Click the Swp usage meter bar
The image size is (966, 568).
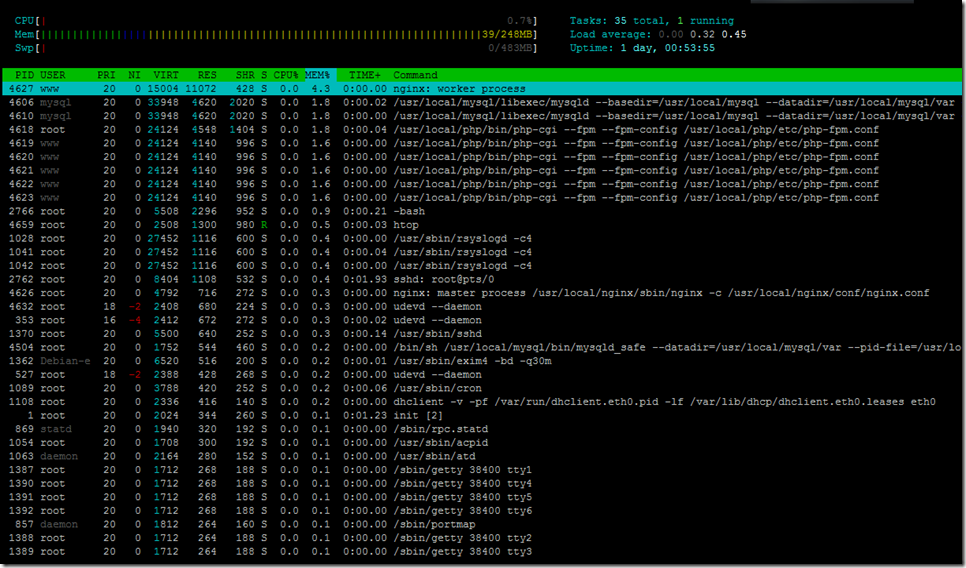tap(276, 48)
